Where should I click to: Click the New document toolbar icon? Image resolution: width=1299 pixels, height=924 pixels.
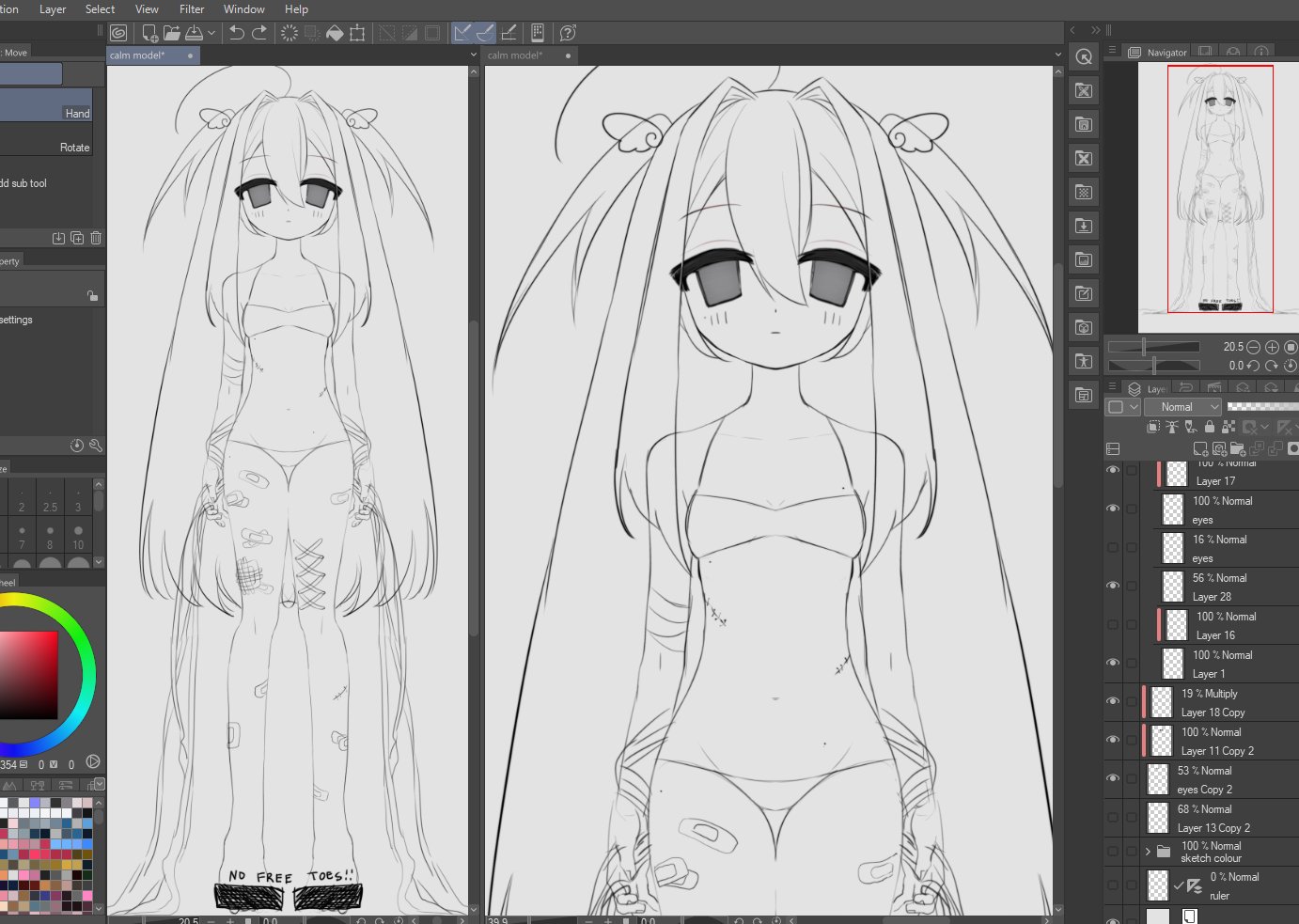(149, 33)
